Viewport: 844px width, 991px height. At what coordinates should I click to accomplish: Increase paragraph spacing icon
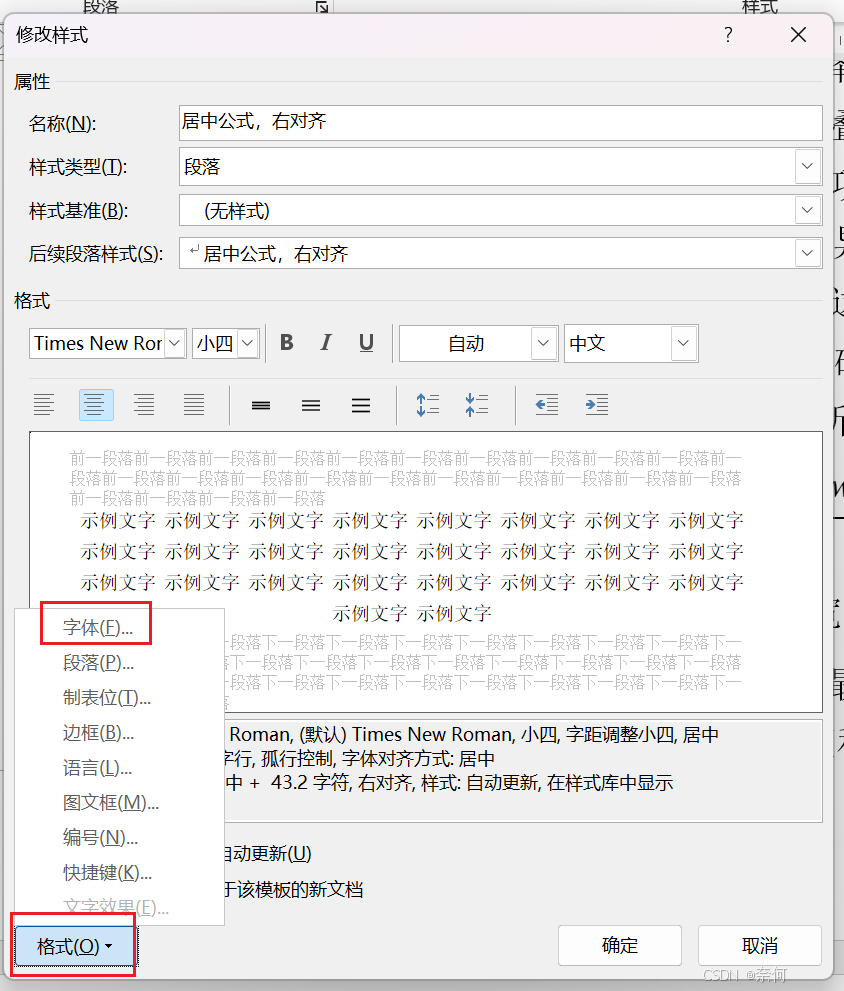(x=427, y=404)
